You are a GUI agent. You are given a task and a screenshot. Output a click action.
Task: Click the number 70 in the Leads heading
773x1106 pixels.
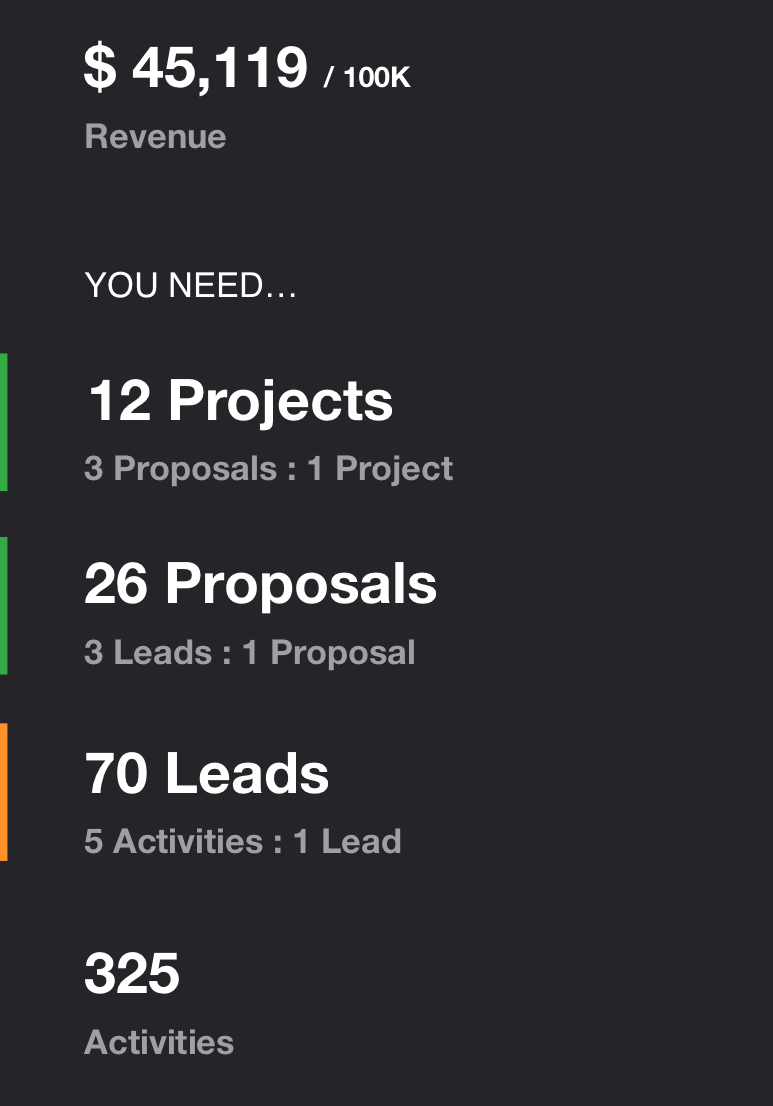(116, 773)
